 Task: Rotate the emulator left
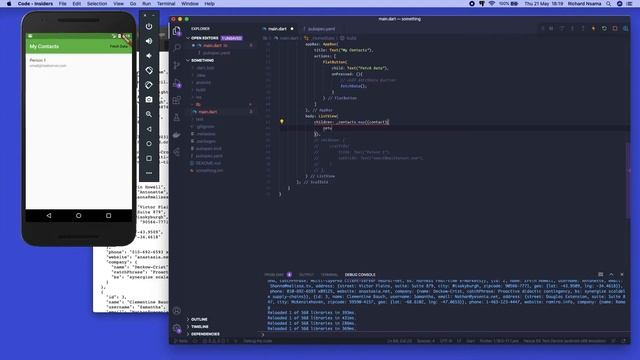click(149, 70)
